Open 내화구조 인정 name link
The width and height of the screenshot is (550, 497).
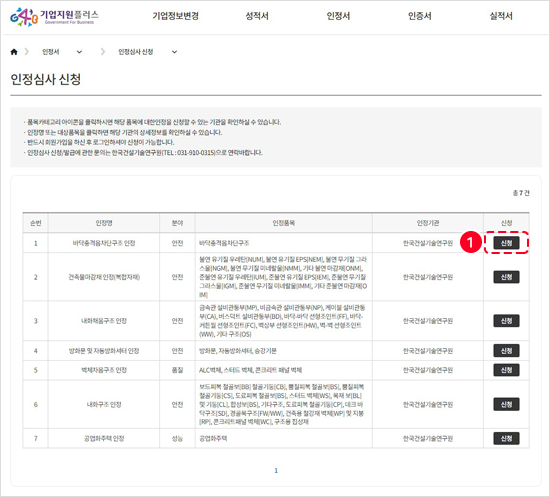click(104, 404)
